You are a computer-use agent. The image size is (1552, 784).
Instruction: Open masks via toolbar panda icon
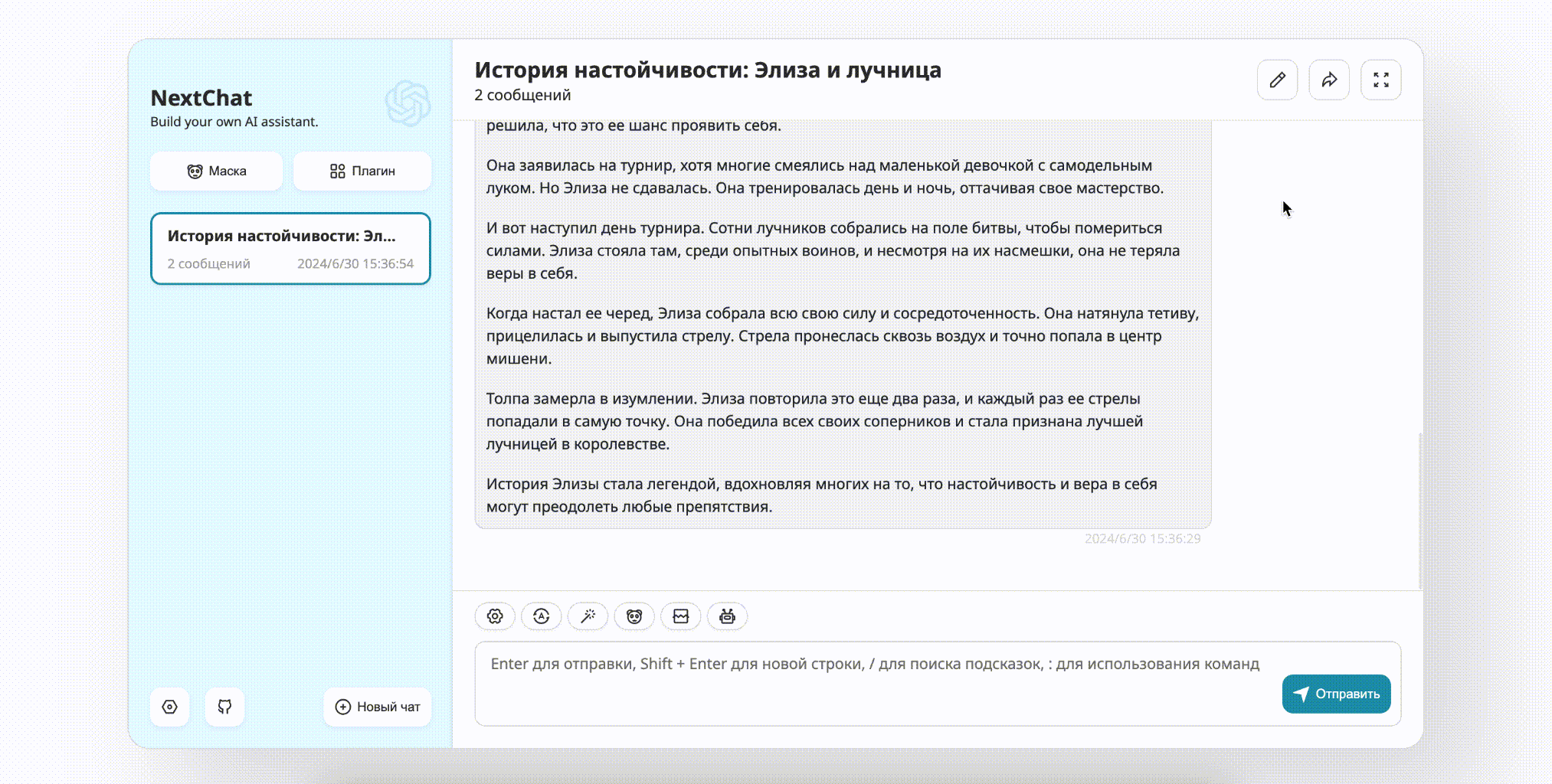coord(634,616)
